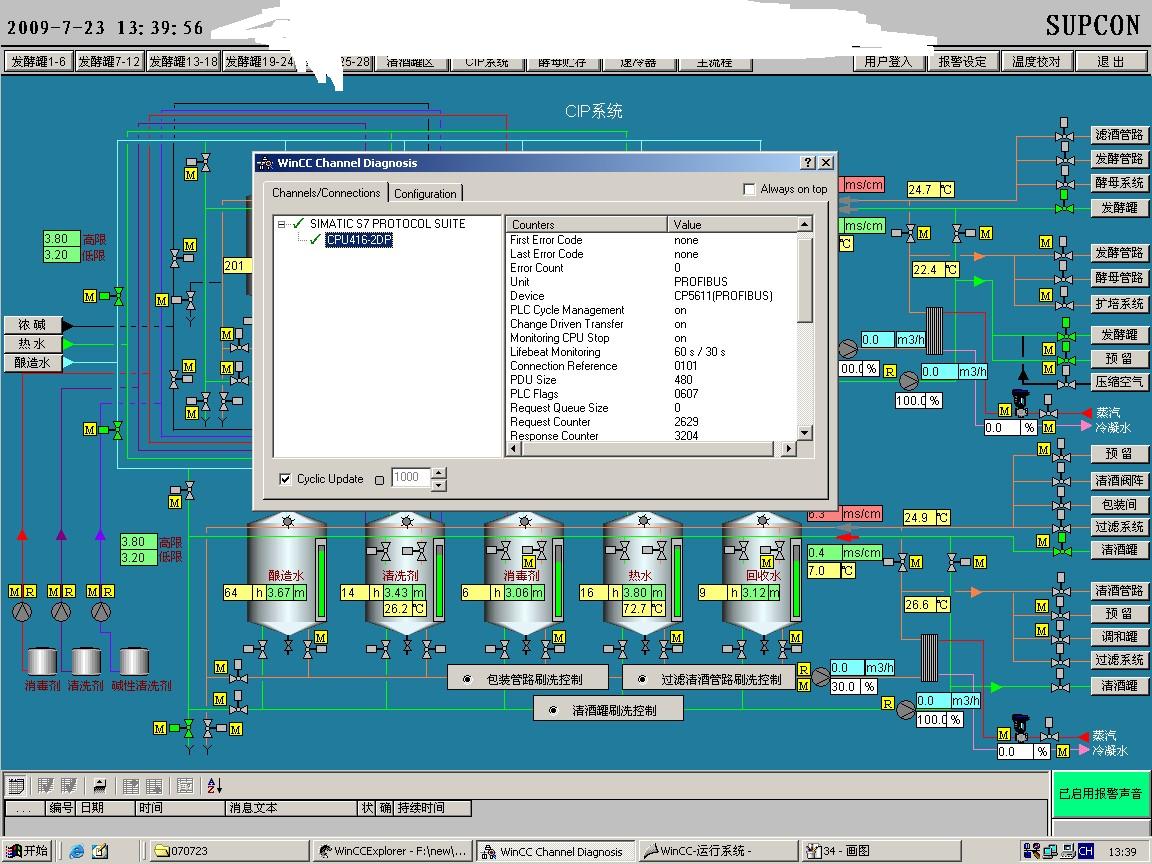Image resolution: width=1152 pixels, height=864 pixels.
Task: Click the network computers icon in system tray
Action: [x=1050, y=852]
